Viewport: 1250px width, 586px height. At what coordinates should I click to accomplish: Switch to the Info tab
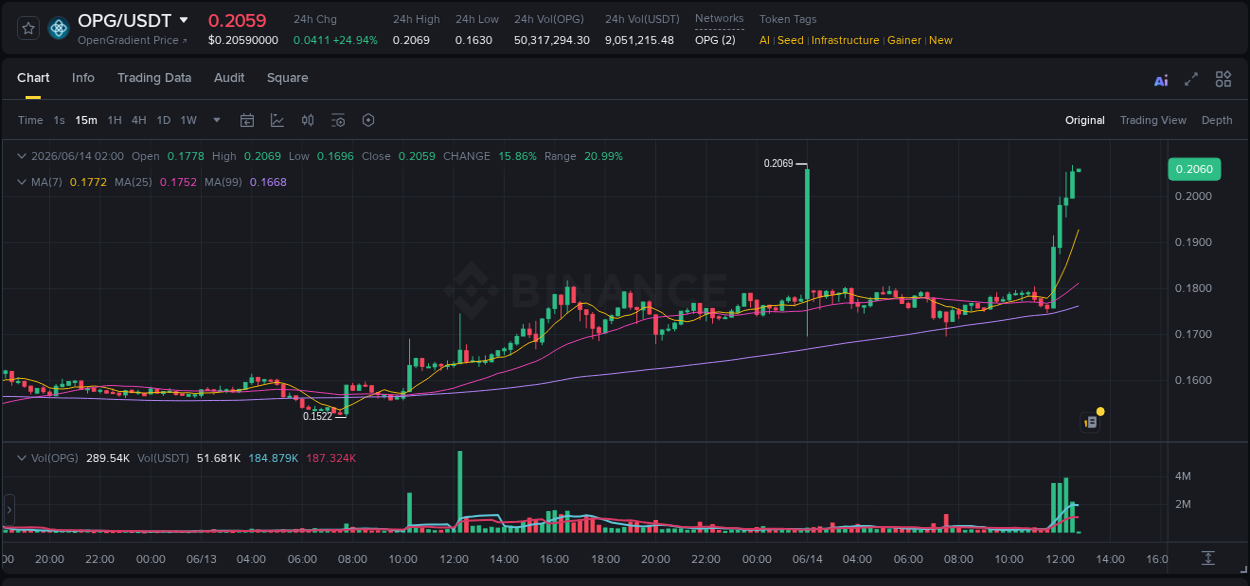coord(83,78)
